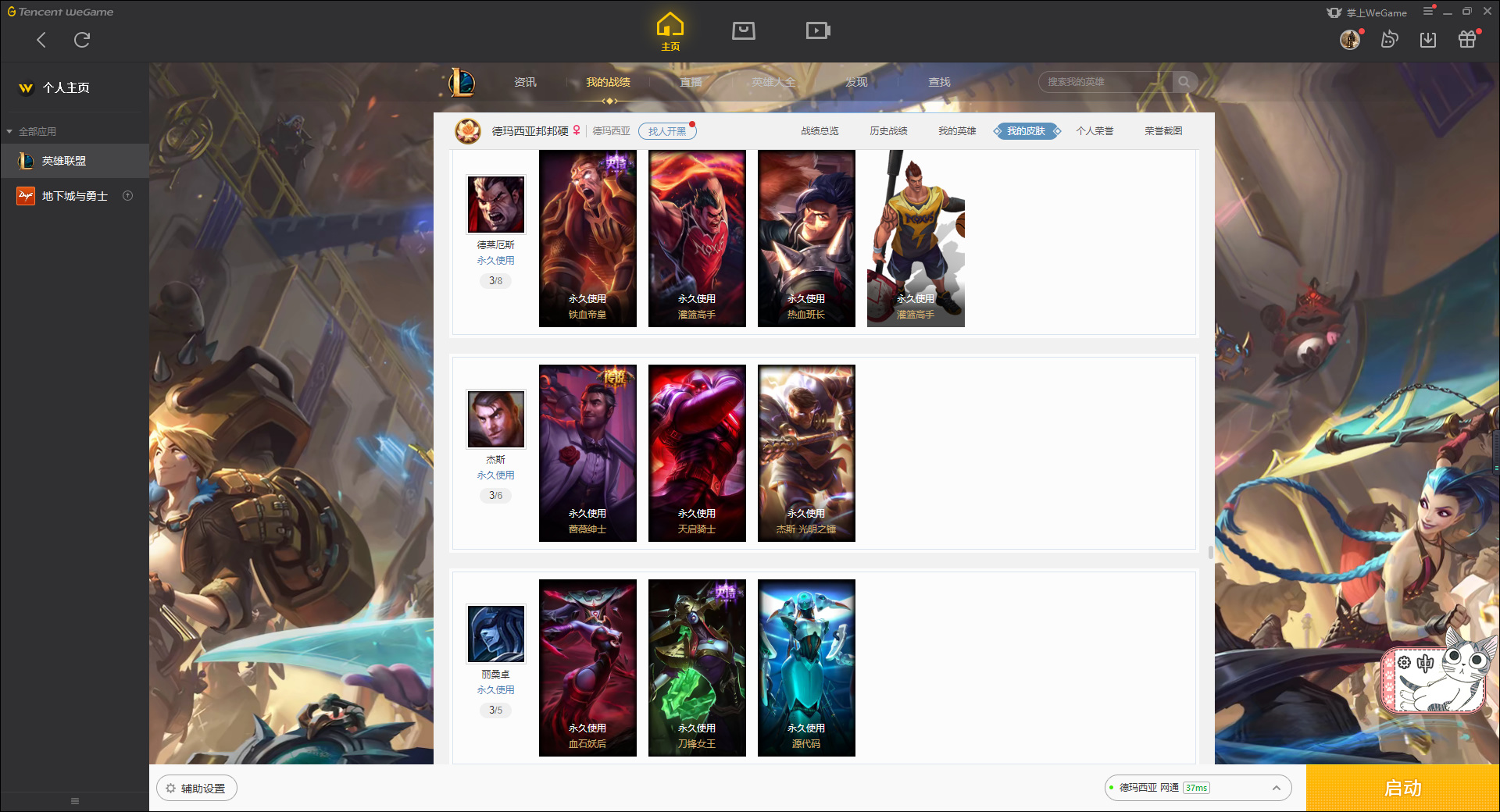The width and height of the screenshot is (1500, 812).
Task: Focus the hero search input field
Action: pyautogui.click(x=1105, y=82)
